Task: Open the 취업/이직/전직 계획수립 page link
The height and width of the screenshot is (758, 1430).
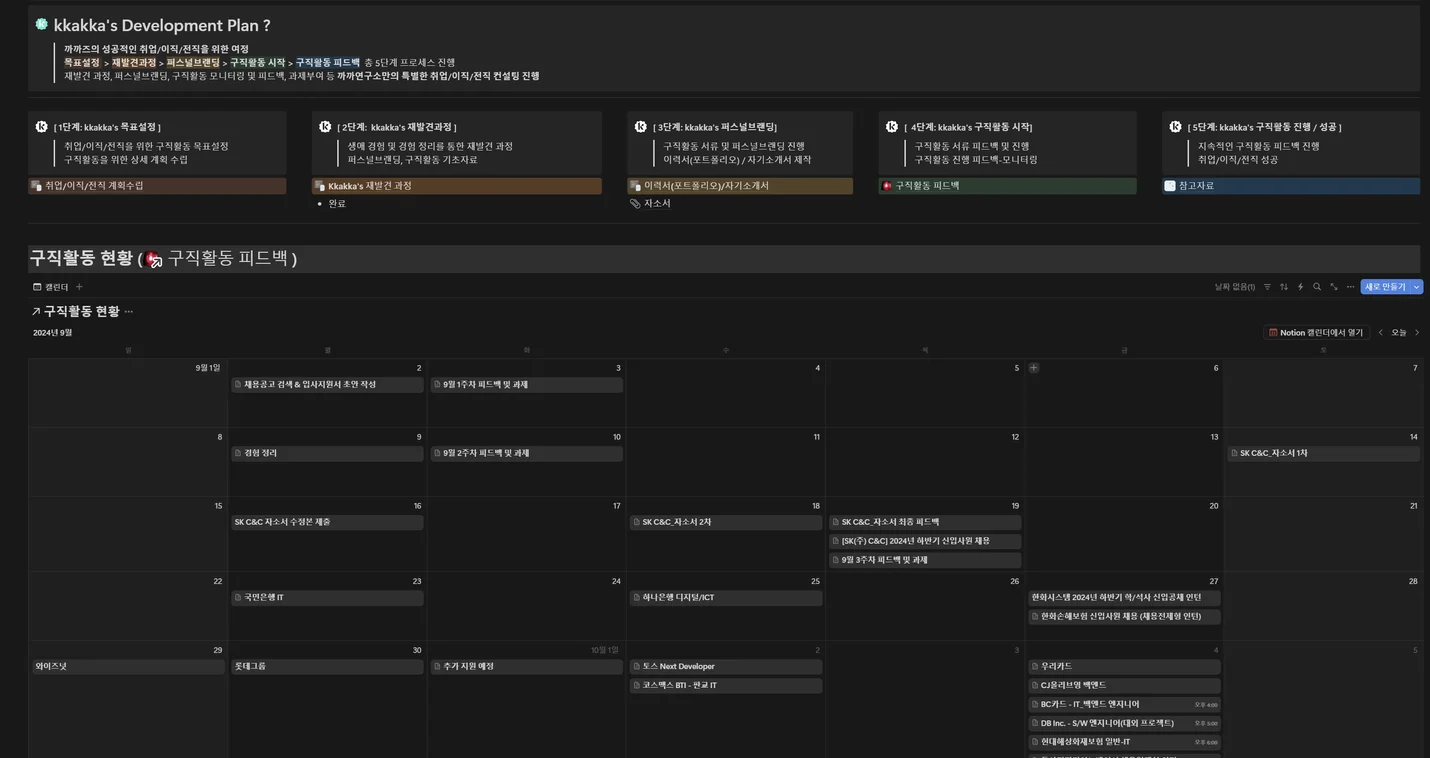Action: [157, 186]
